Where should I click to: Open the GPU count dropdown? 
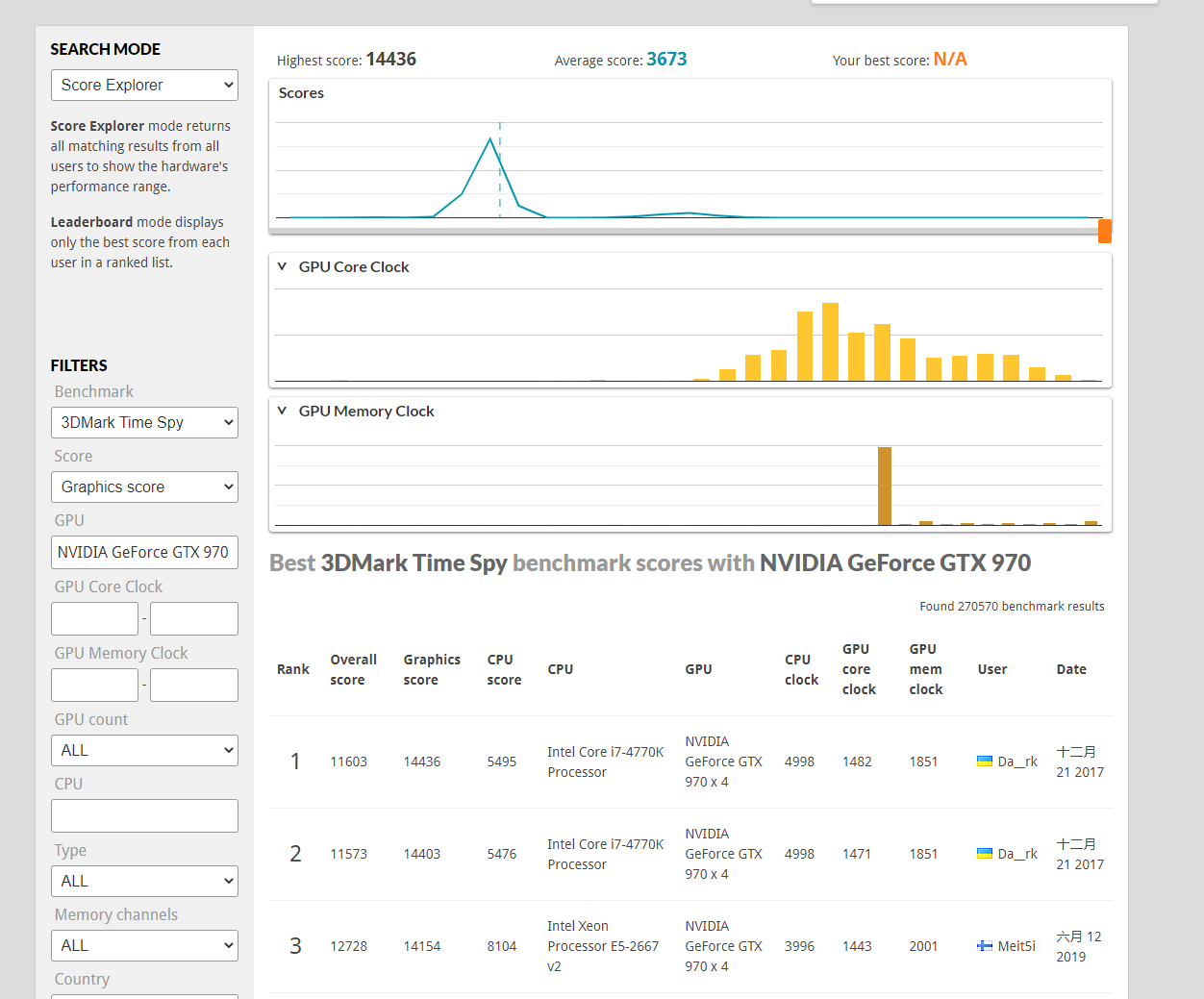coord(144,750)
